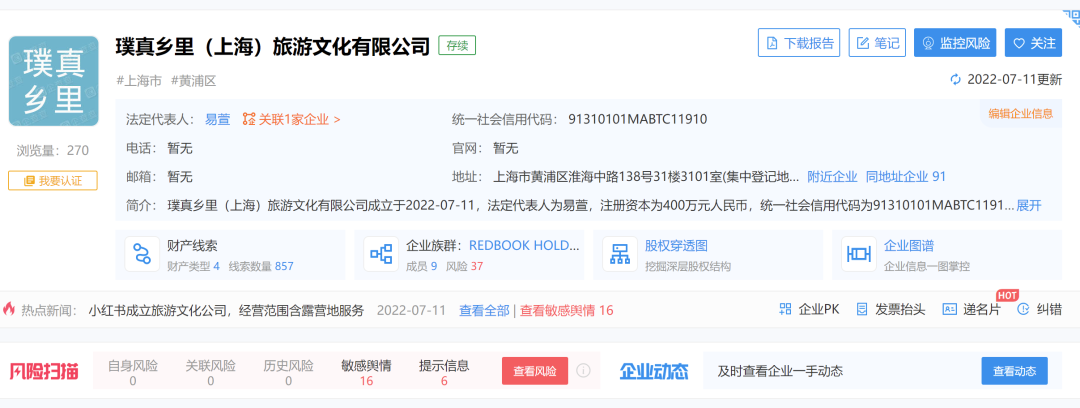Open 附近企业 nearby companies link
The height and width of the screenshot is (408, 1080).
833,176
